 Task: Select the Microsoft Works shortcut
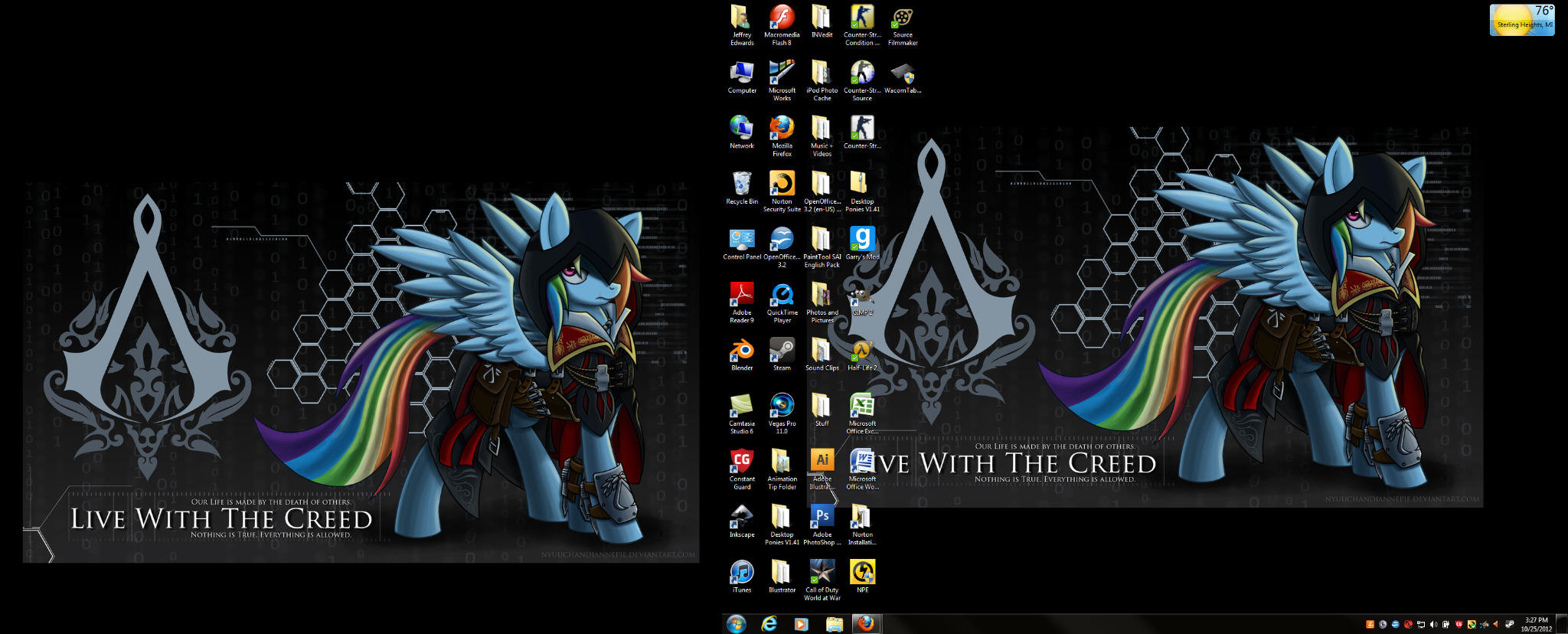click(782, 81)
